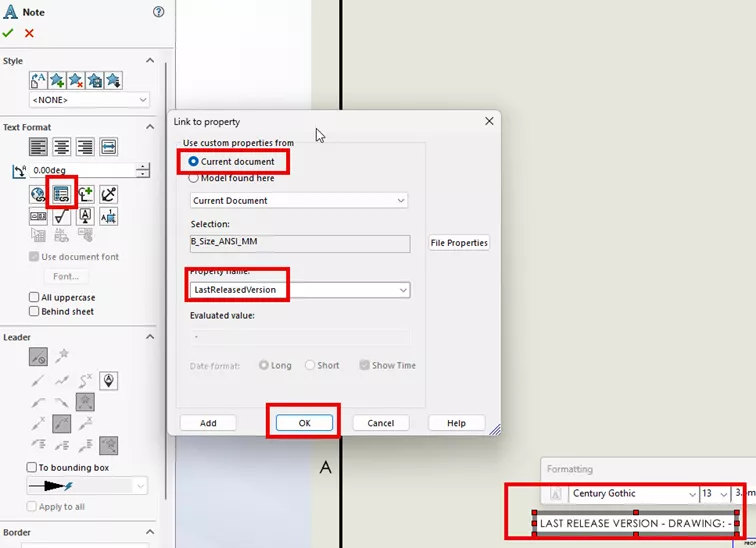The image size is (756, 548).
Task: Select the Model found here radio button
Action: [x=193, y=178]
